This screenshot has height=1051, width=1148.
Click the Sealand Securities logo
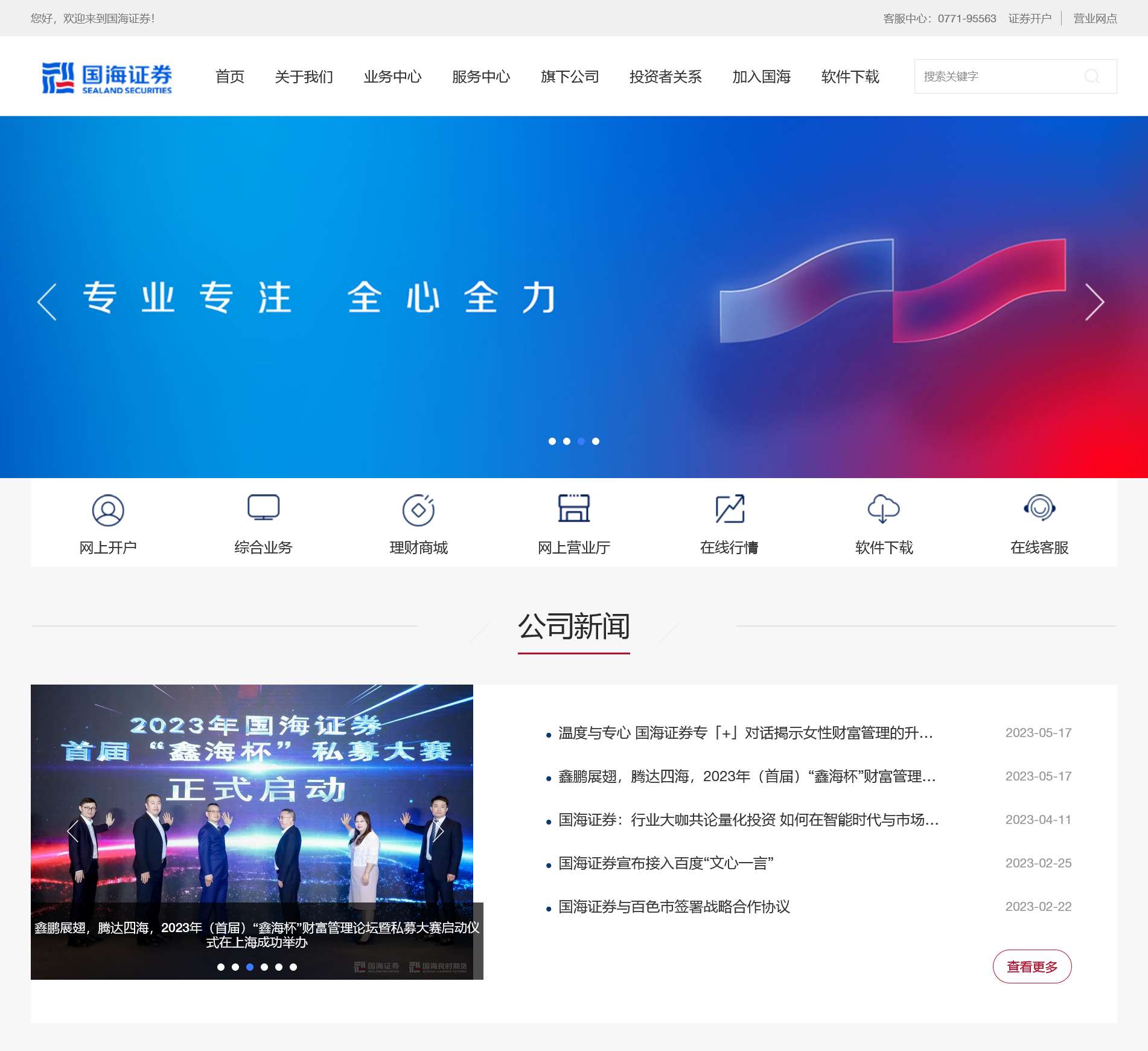(107, 78)
